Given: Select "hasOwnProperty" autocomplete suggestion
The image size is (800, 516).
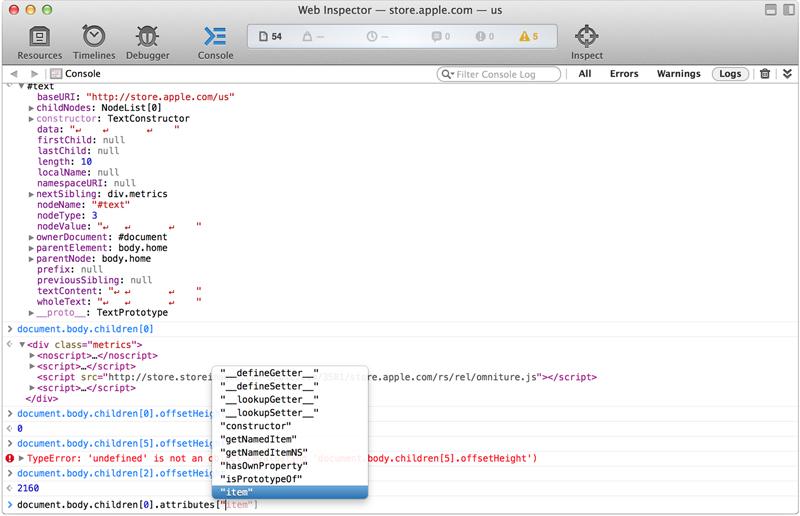Looking at the screenshot, I should (290, 465).
